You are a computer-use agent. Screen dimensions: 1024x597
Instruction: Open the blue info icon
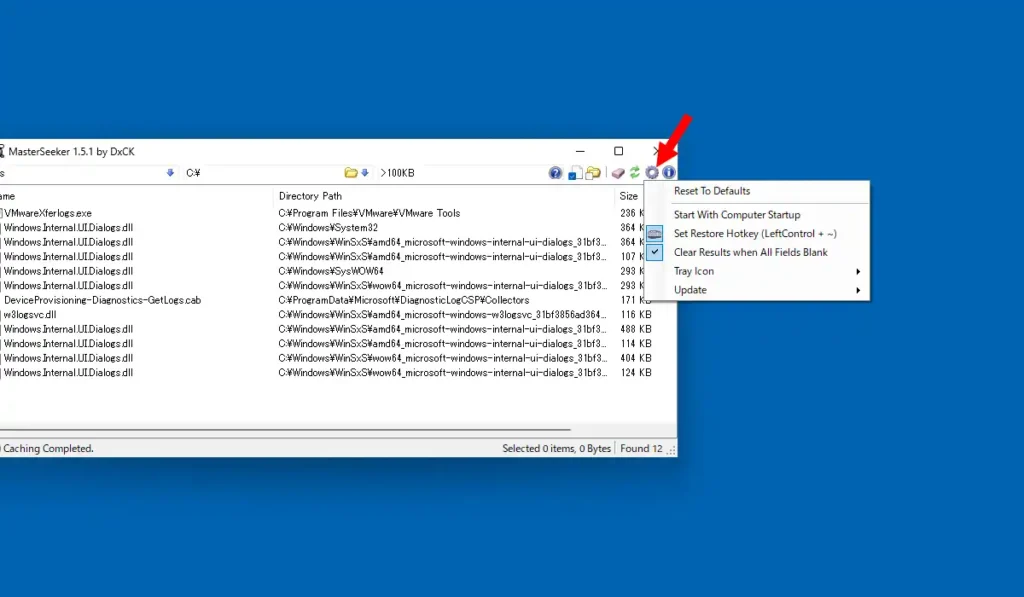point(669,173)
